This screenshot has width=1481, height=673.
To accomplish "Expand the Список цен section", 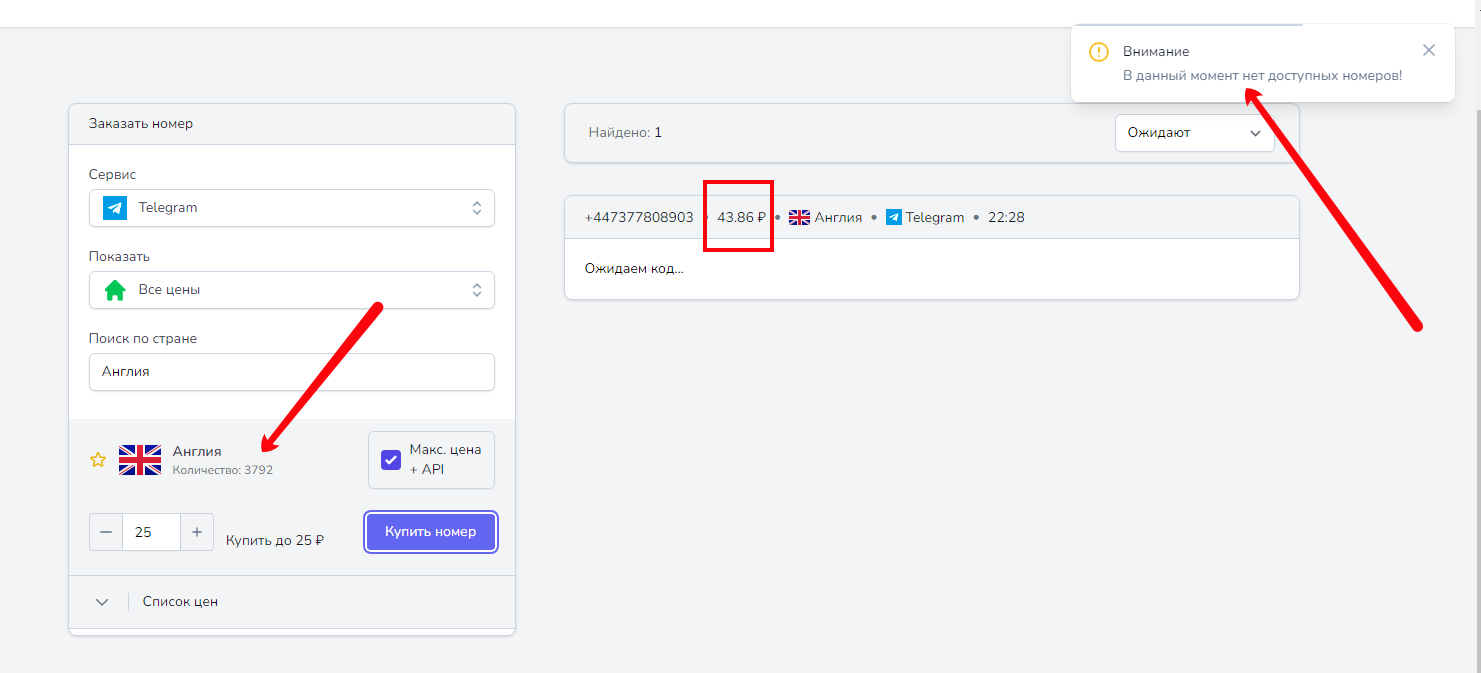I will click(x=102, y=602).
